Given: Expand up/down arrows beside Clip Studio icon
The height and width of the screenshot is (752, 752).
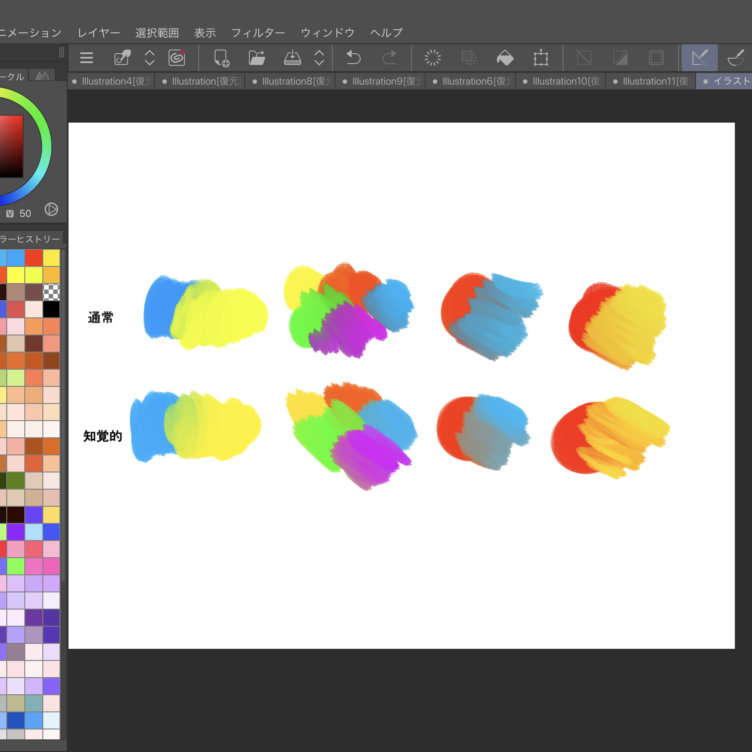Looking at the screenshot, I should tap(150, 58).
